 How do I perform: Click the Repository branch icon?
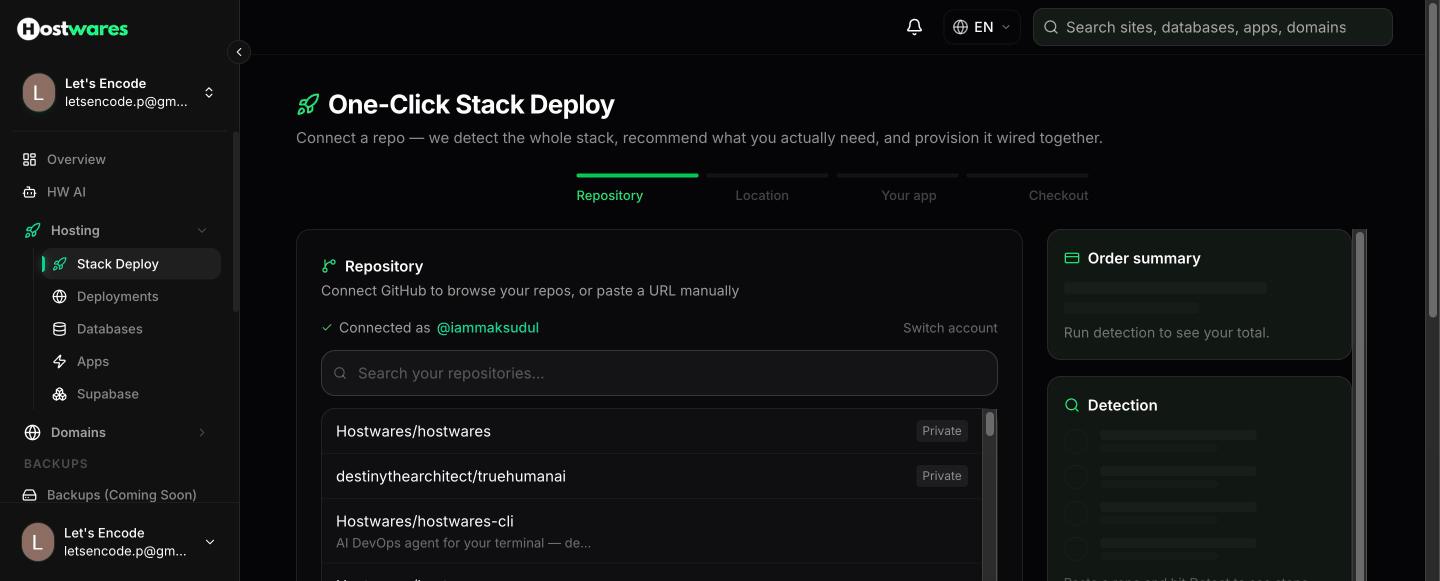329,266
